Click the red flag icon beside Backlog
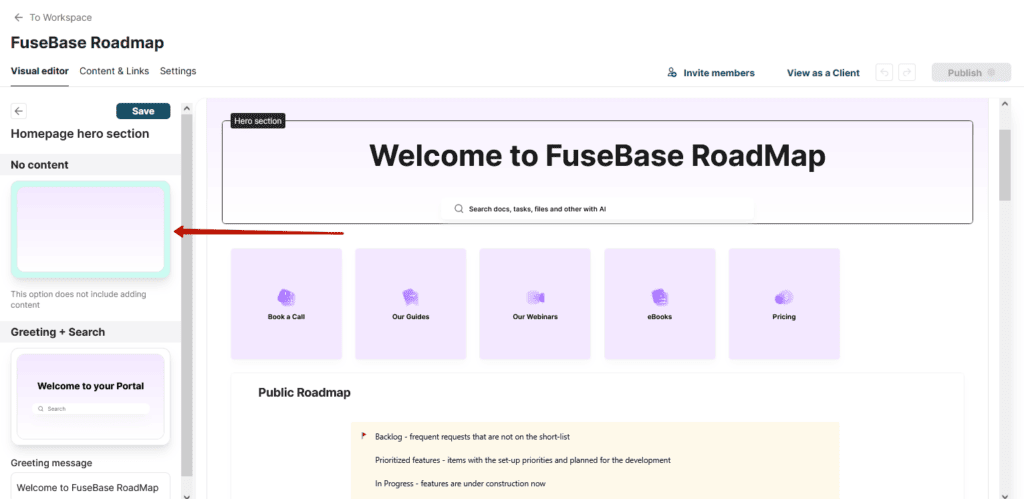 pos(363,436)
